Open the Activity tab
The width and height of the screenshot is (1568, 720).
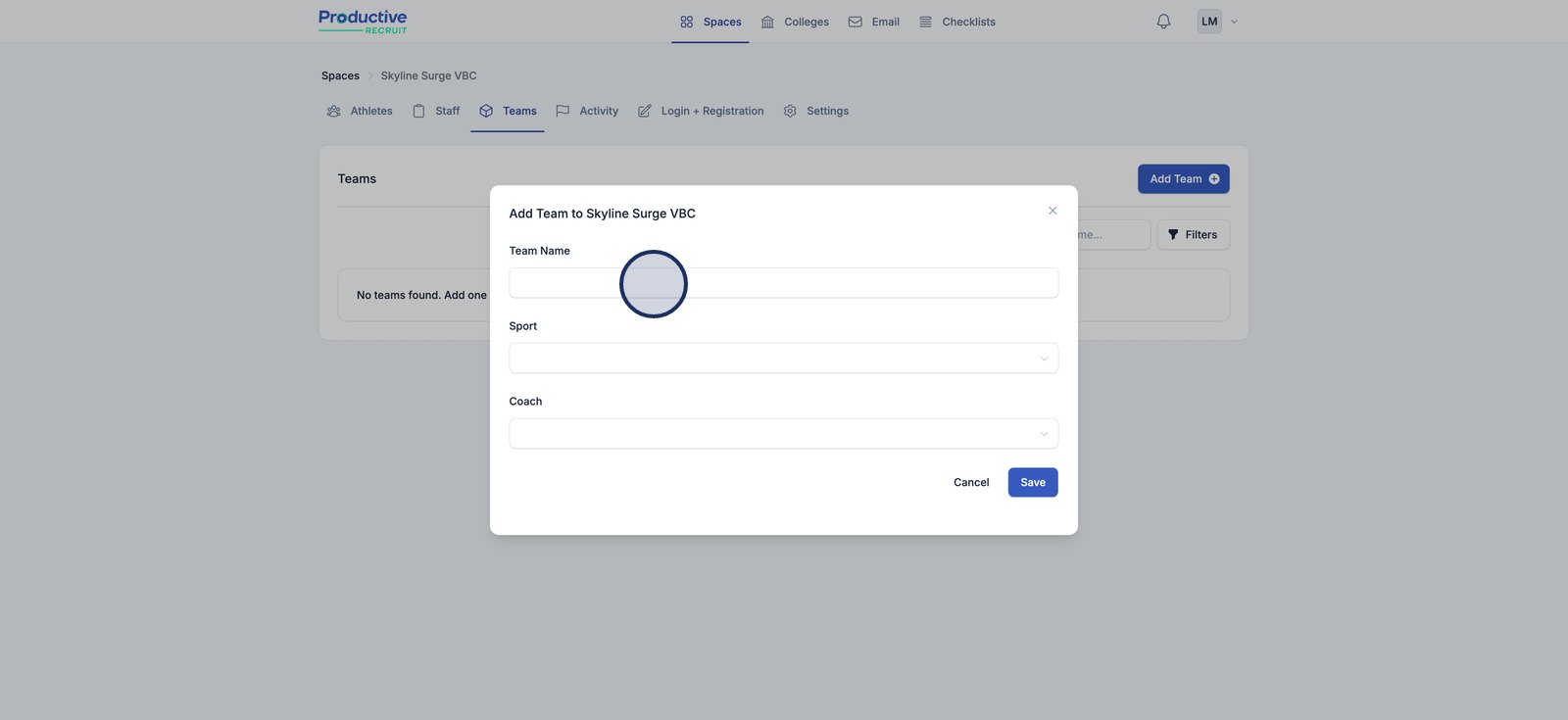click(x=587, y=112)
